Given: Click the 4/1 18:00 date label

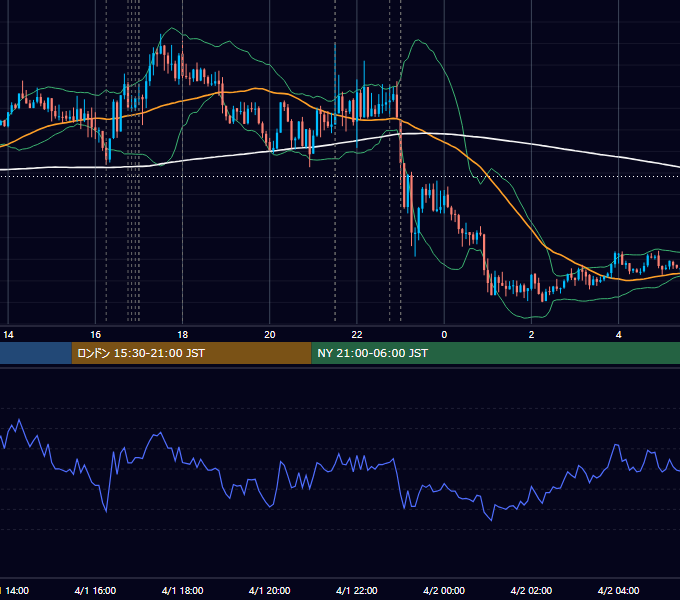Looking at the screenshot, I should point(183,591).
